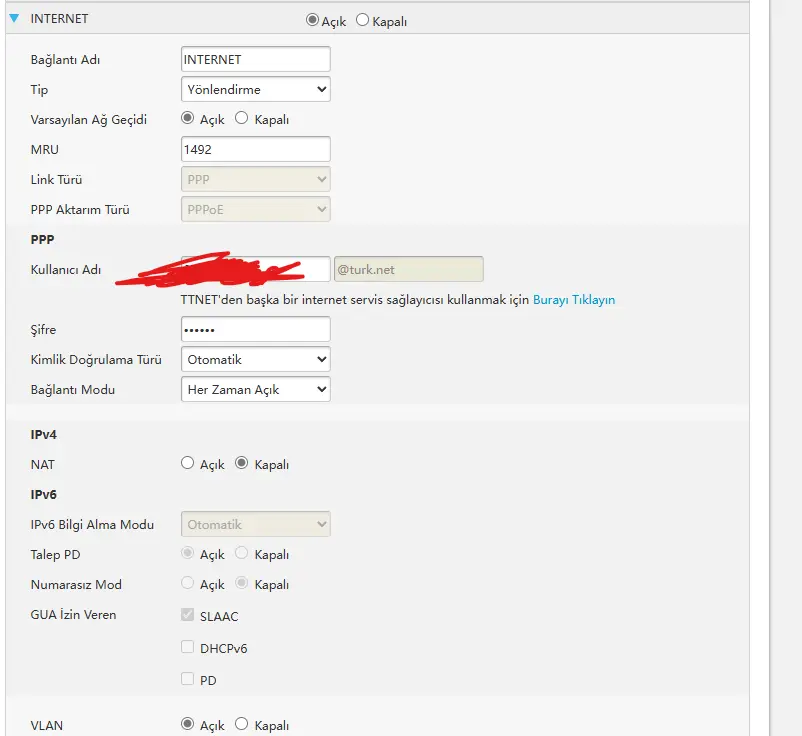
Task: Enable NAT by selecting Açık
Action: point(188,463)
